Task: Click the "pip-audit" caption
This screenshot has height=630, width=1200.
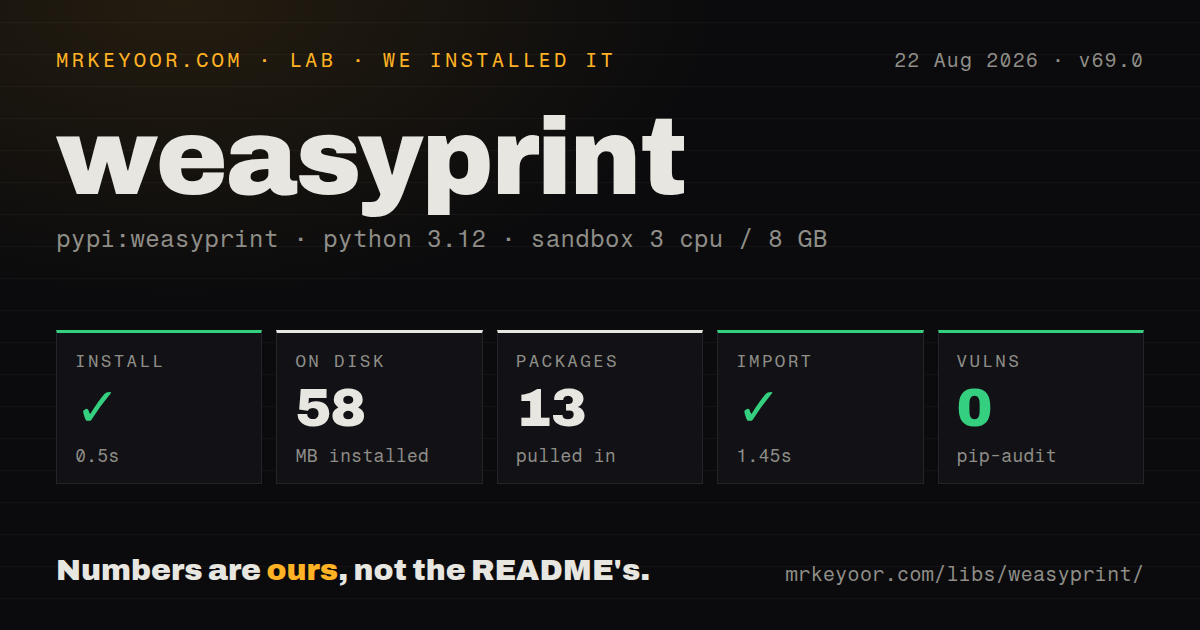Action: 1006,456
